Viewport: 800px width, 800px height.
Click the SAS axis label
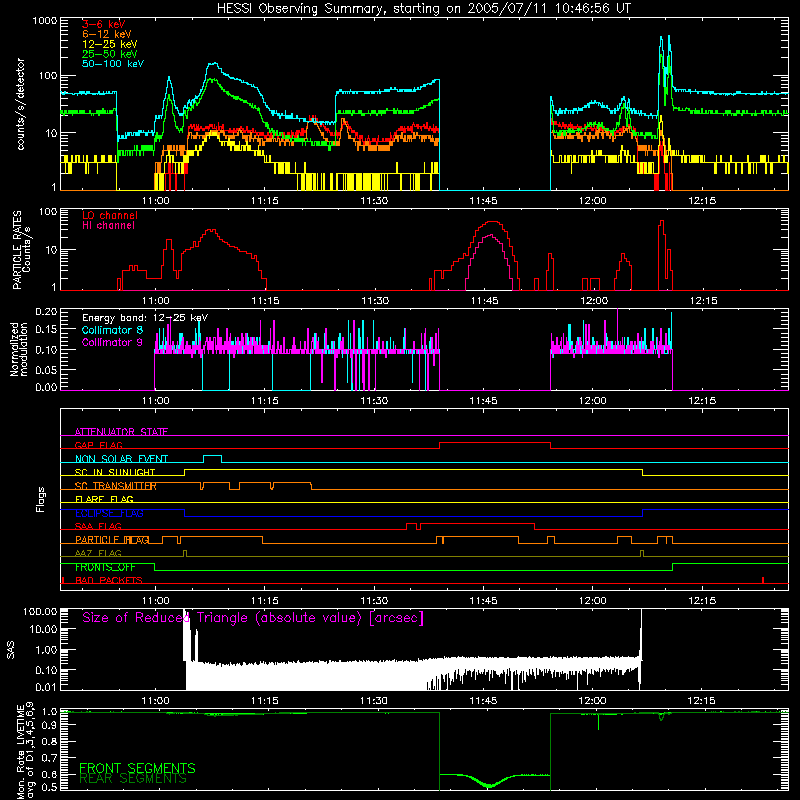(x=11, y=650)
